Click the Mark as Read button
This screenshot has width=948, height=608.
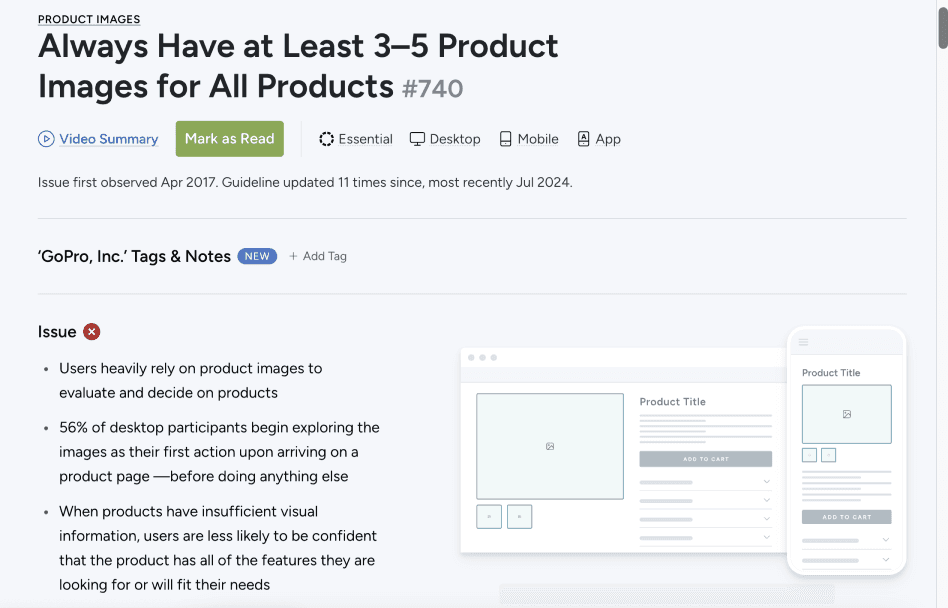point(230,139)
